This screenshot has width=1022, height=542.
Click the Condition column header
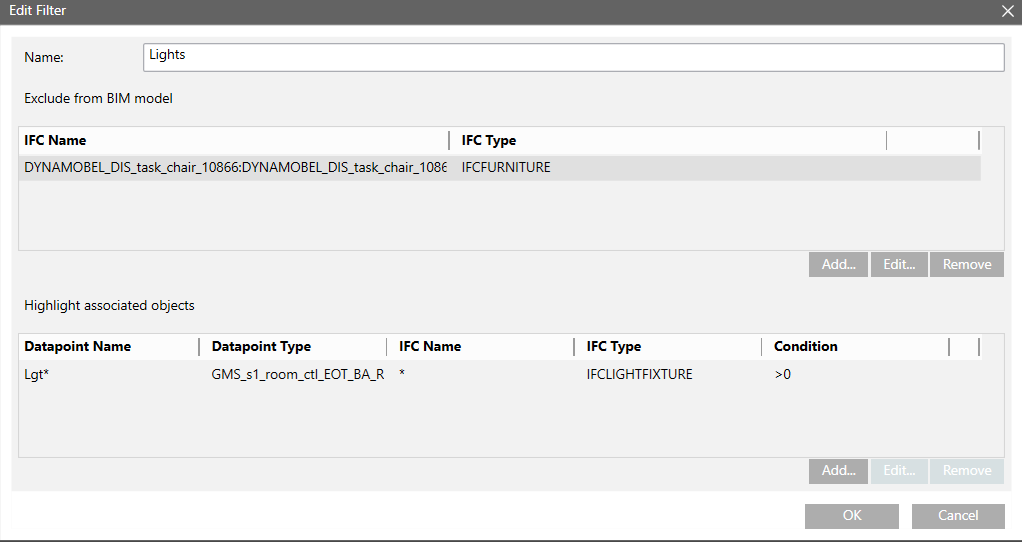(x=805, y=347)
